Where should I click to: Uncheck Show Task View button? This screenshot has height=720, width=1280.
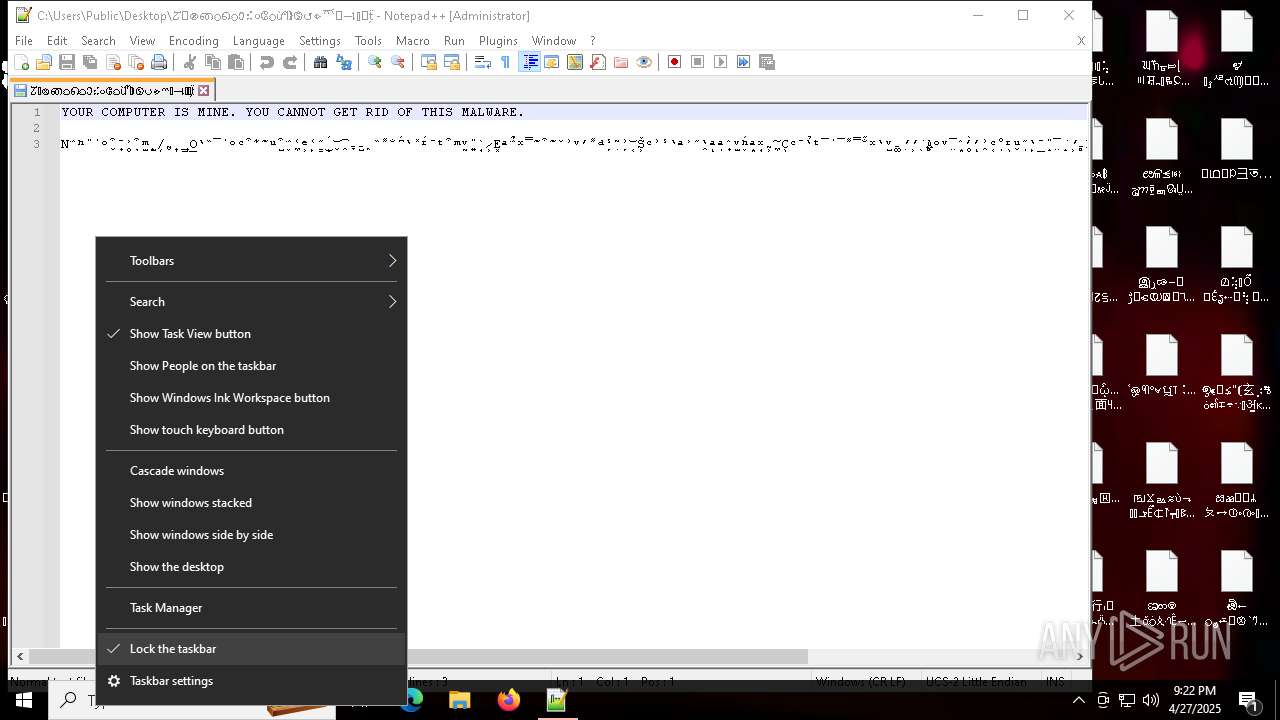(251, 334)
